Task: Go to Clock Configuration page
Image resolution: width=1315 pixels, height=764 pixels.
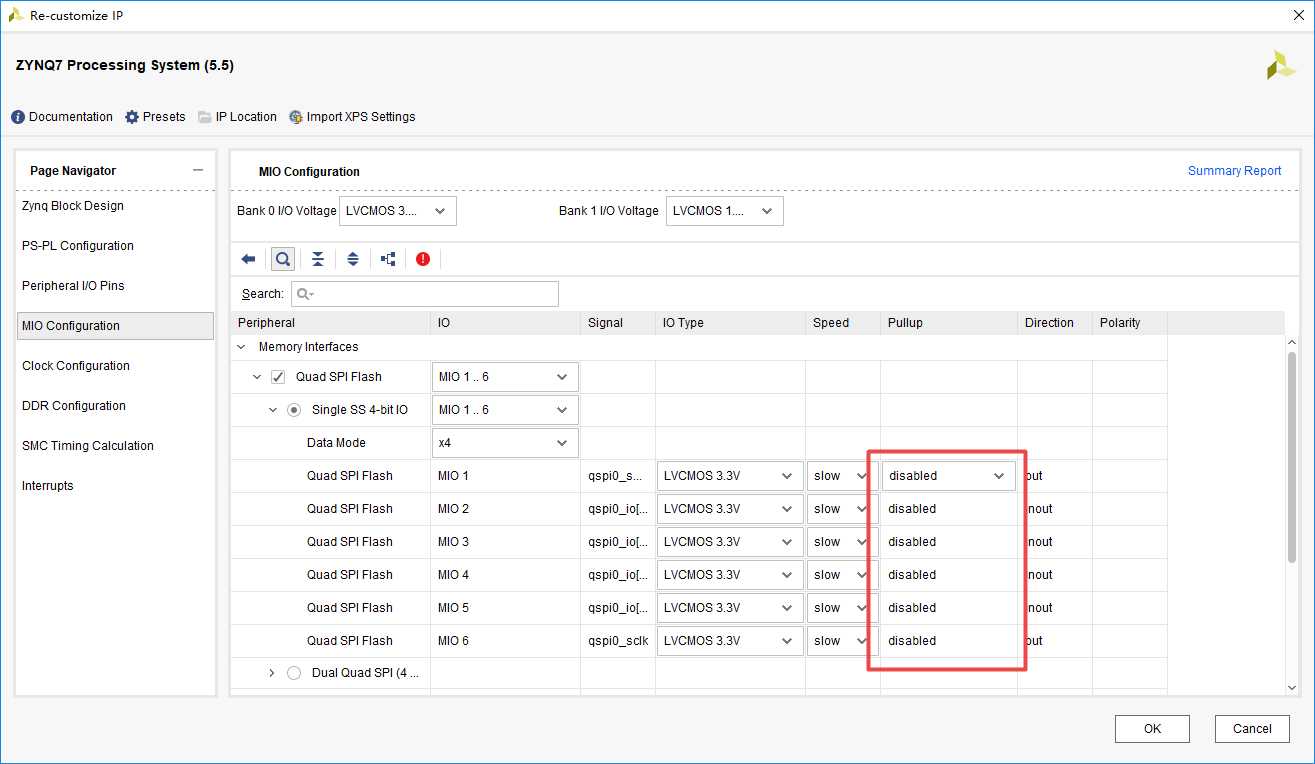Action: tap(76, 366)
